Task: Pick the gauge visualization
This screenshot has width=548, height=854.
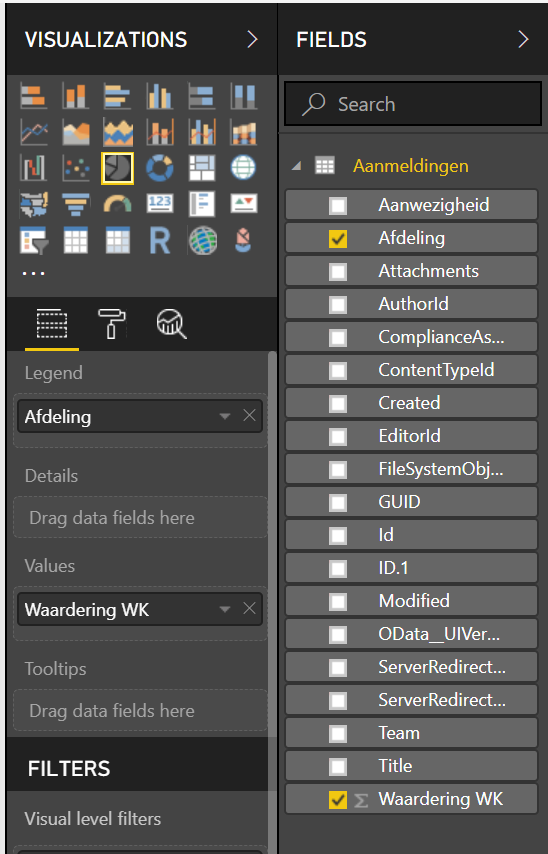Action: pos(117,204)
